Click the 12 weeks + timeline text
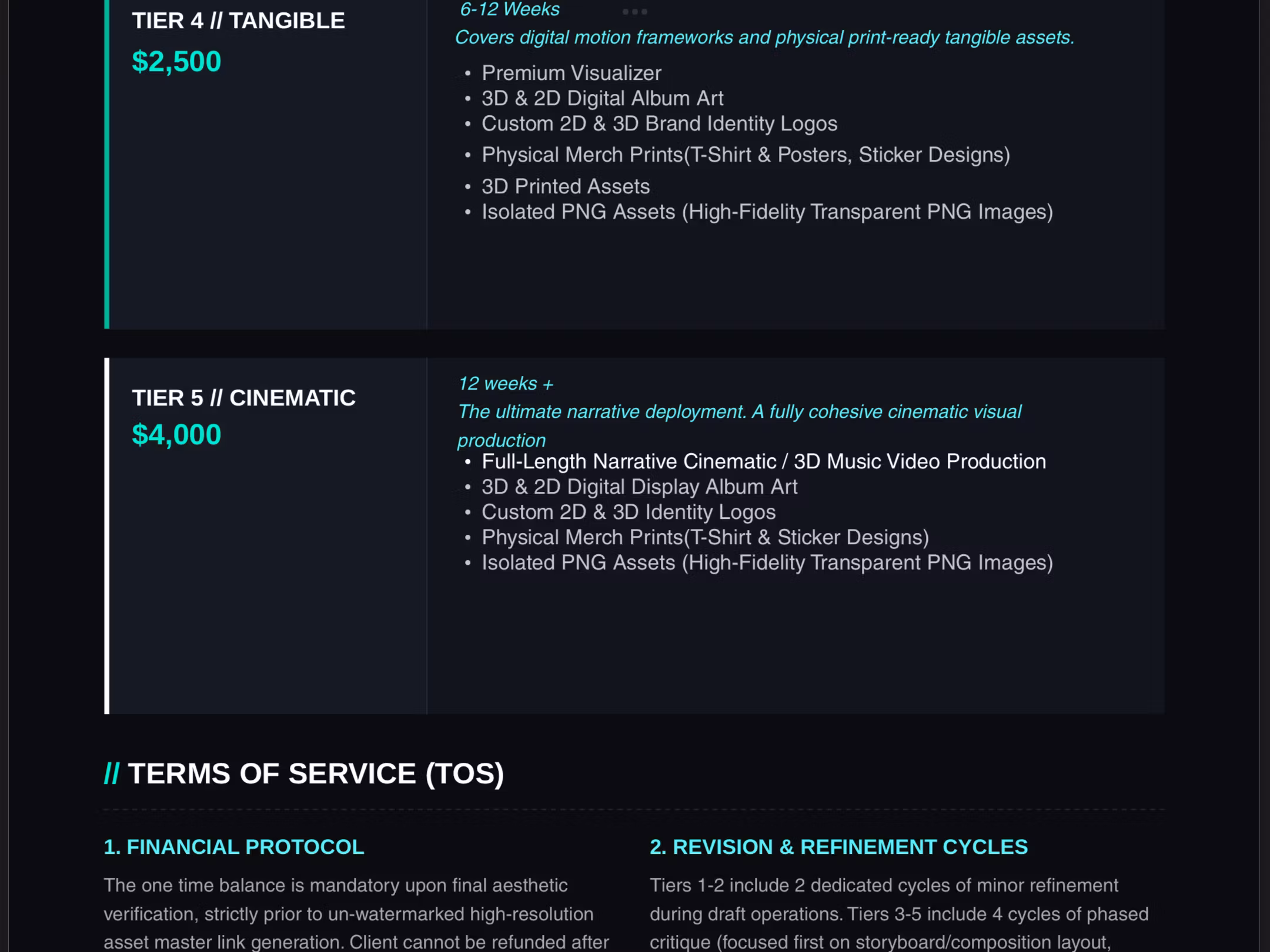Screen dimensions: 1270x952 (x=506, y=384)
